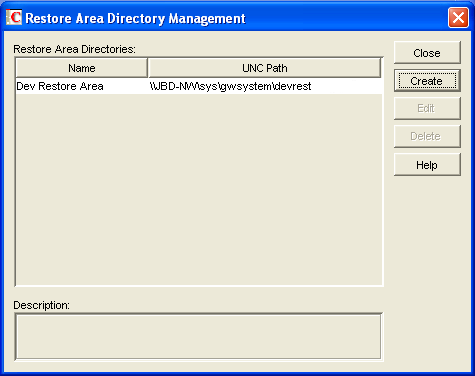Viewport: 475px width, 376px height.
Task: Sort by the Name column header
Action: coord(82,68)
